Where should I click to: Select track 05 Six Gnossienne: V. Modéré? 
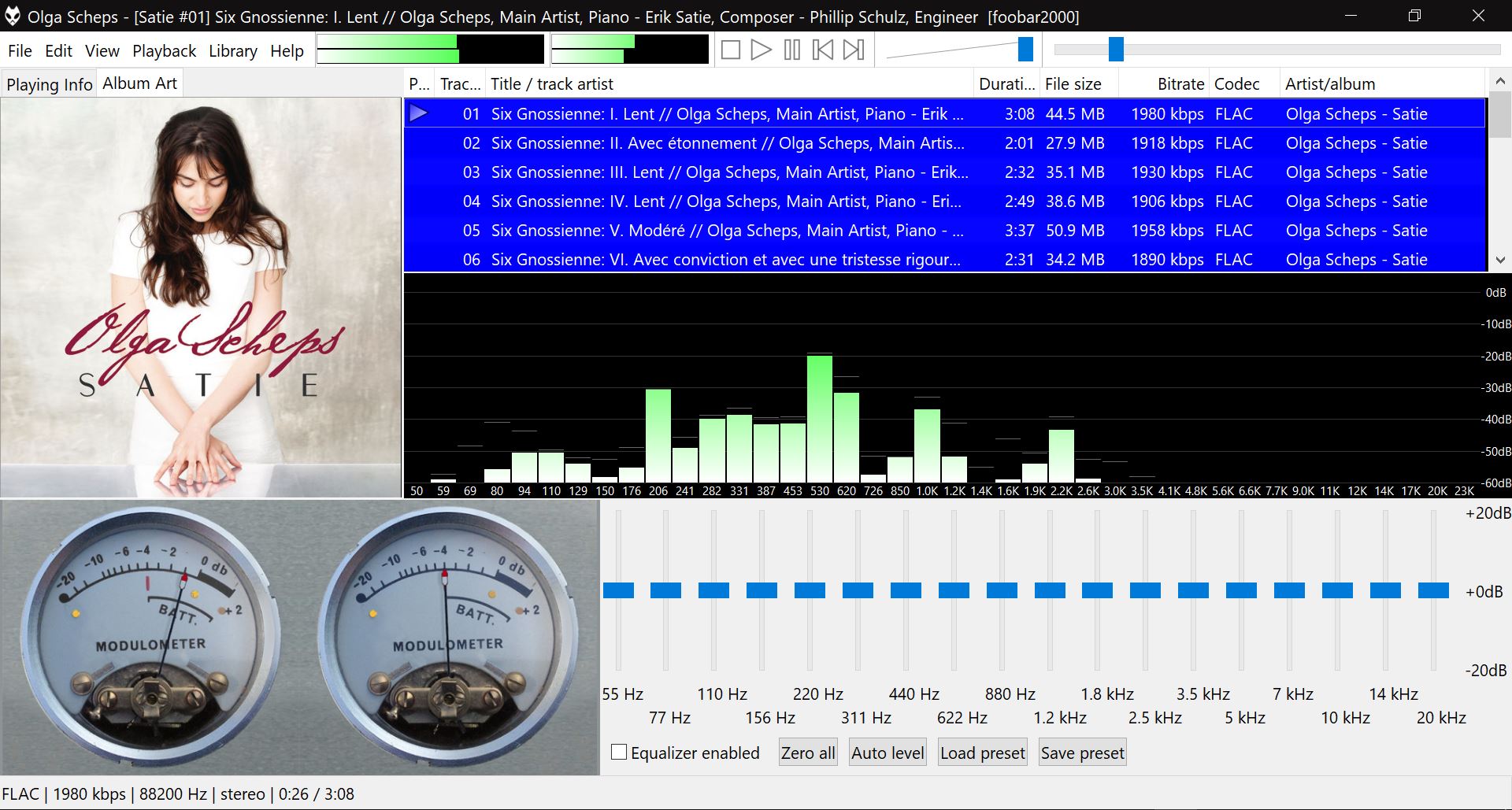(x=945, y=231)
